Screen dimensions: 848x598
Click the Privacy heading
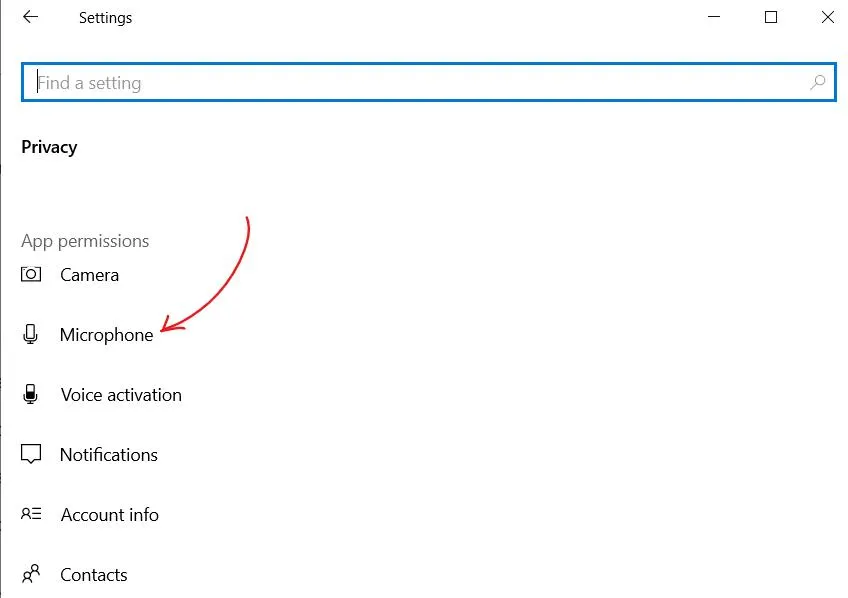[x=49, y=147]
